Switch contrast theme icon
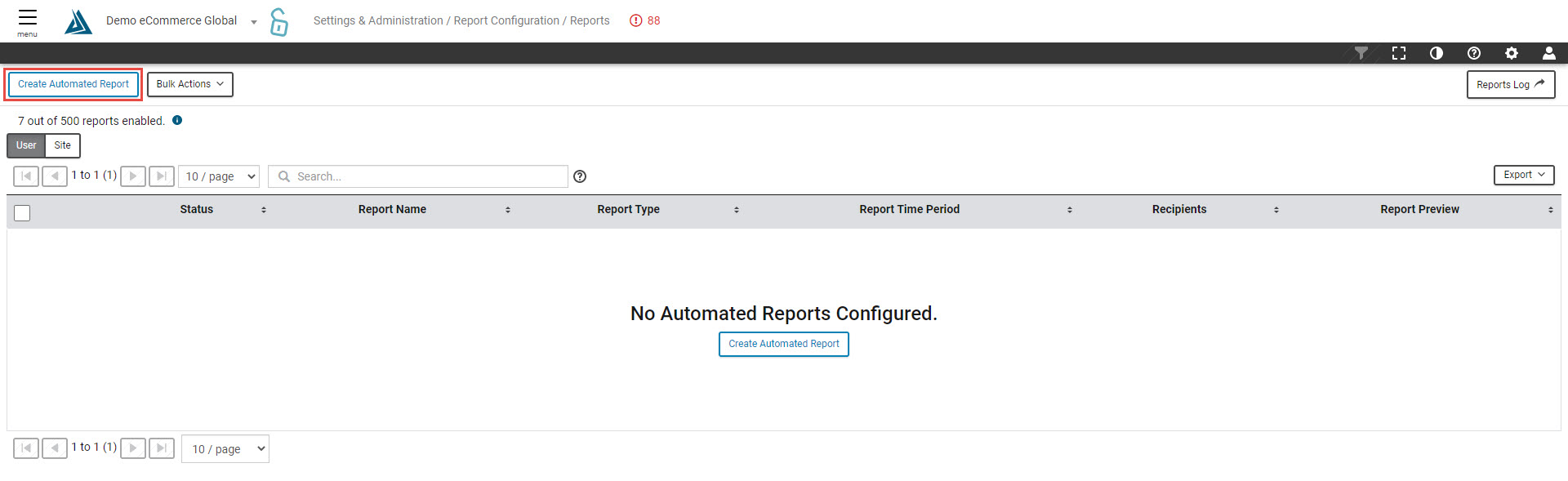1568x481 pixels. (x=1437, y=53)
